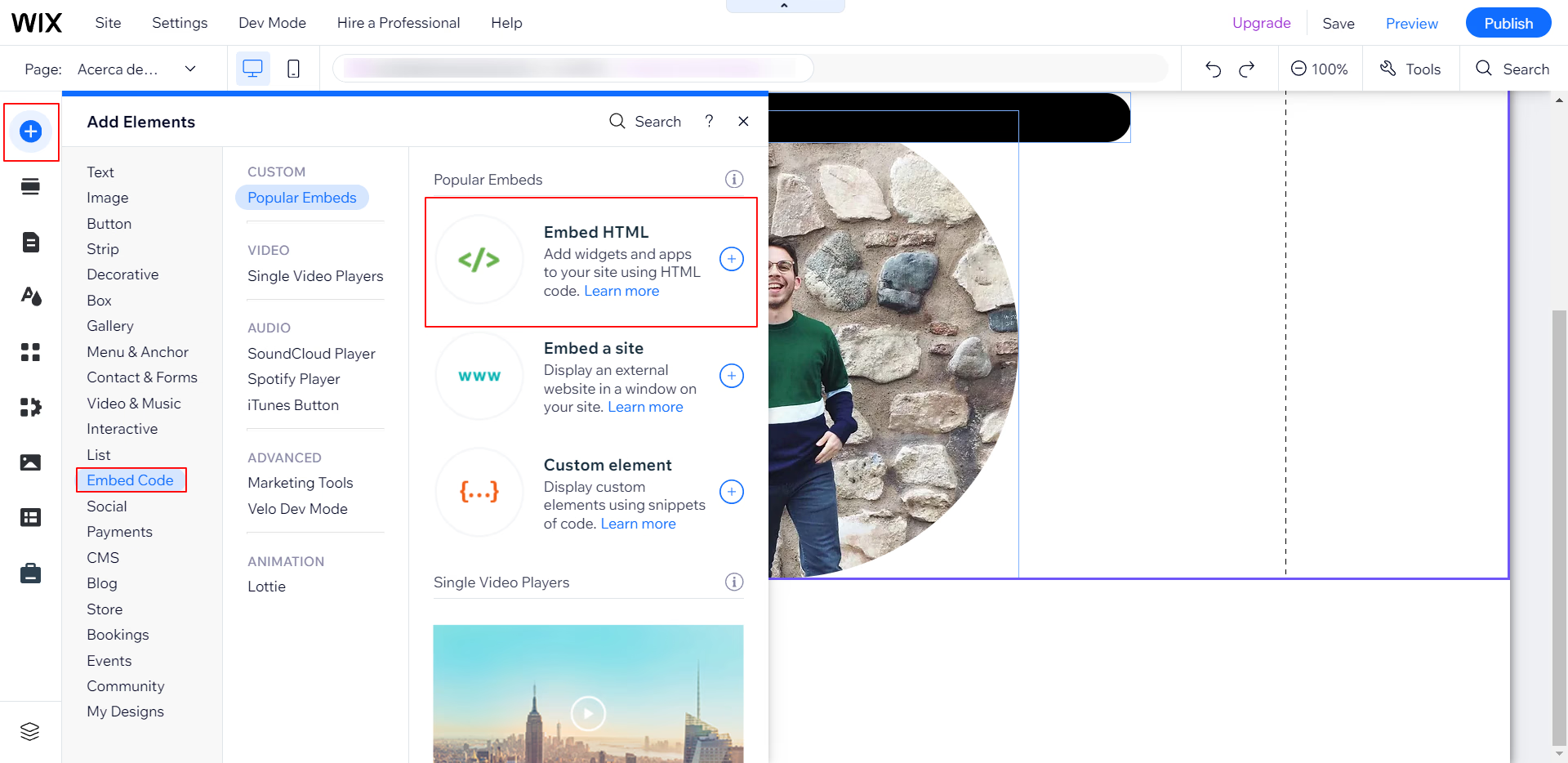
Task: Click the Upgrade link
Action: pos(1261,23)
